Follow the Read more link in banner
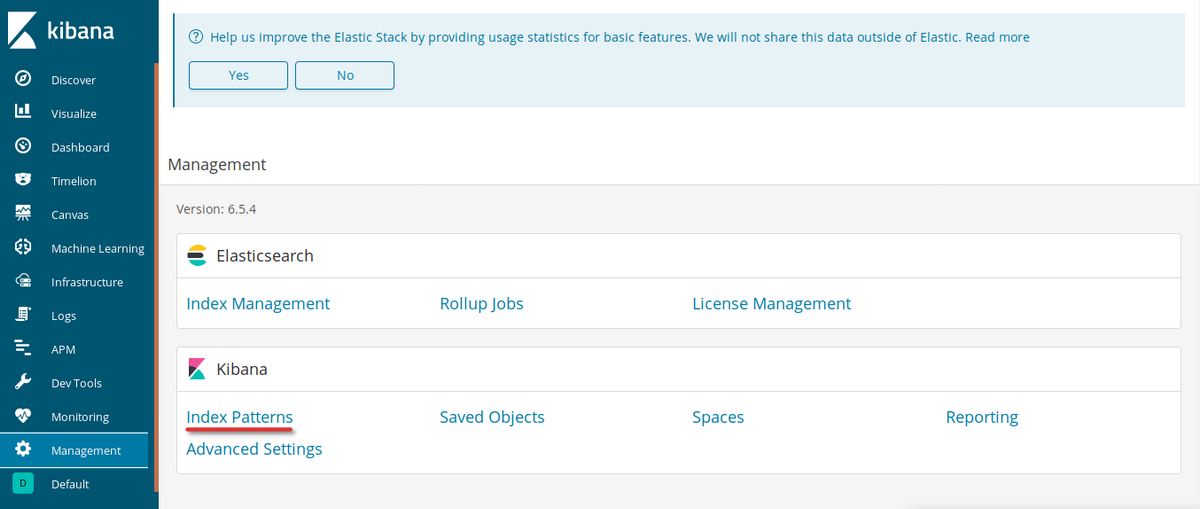Viewport: 1200px width, 509px height. 997,37
